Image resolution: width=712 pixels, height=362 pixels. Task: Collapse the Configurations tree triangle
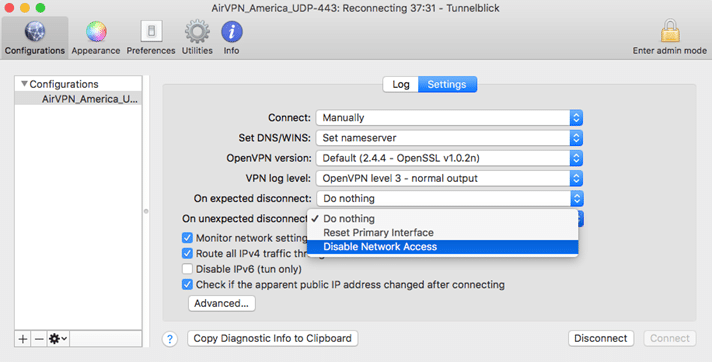[25, 84]
